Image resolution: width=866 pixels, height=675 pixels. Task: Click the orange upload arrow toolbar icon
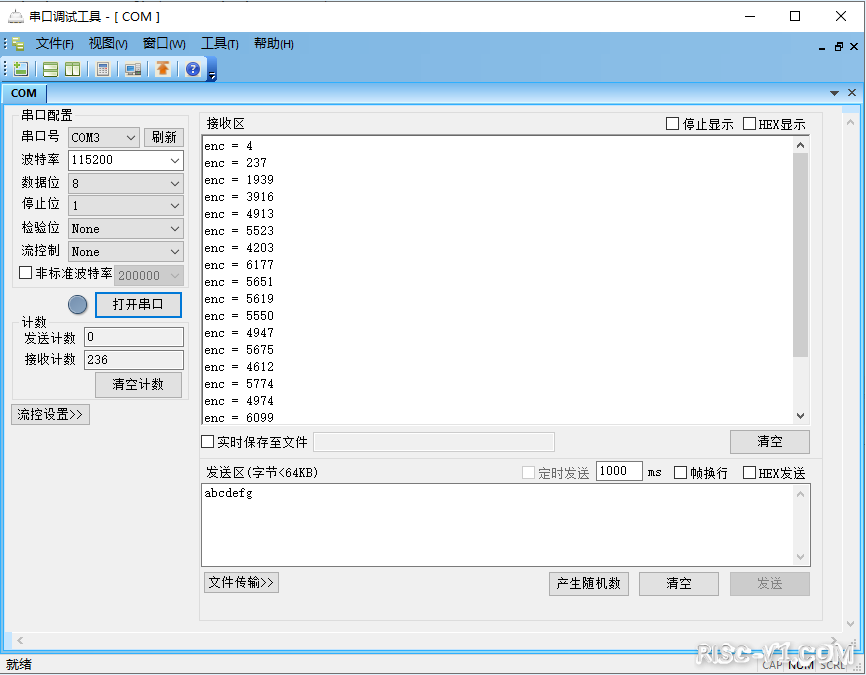click(x=163, y=69)
